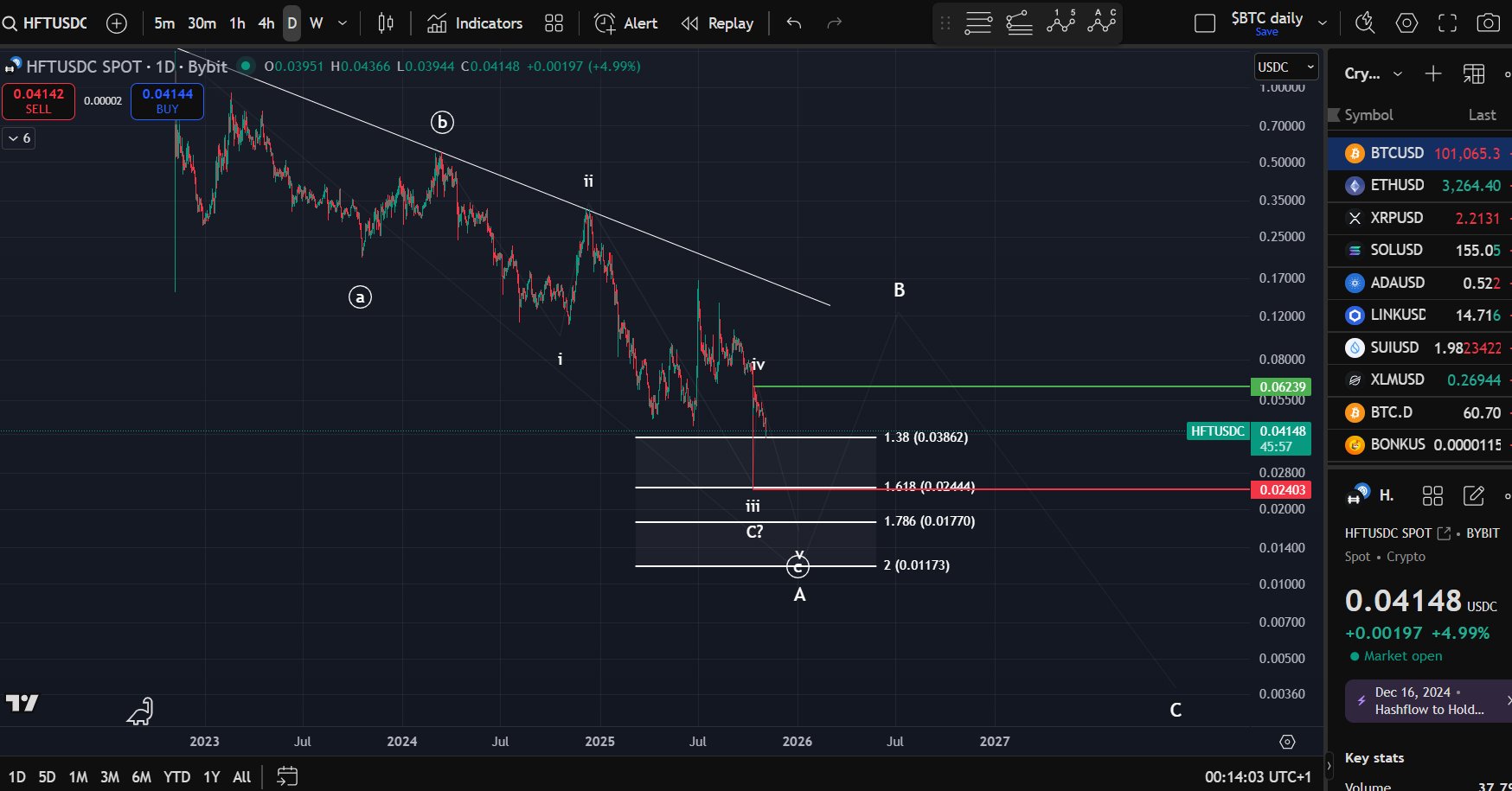Screen dimensions: 1512x791
Task: Click the red 0.02403 price line label
Action: click(1281, 489)
